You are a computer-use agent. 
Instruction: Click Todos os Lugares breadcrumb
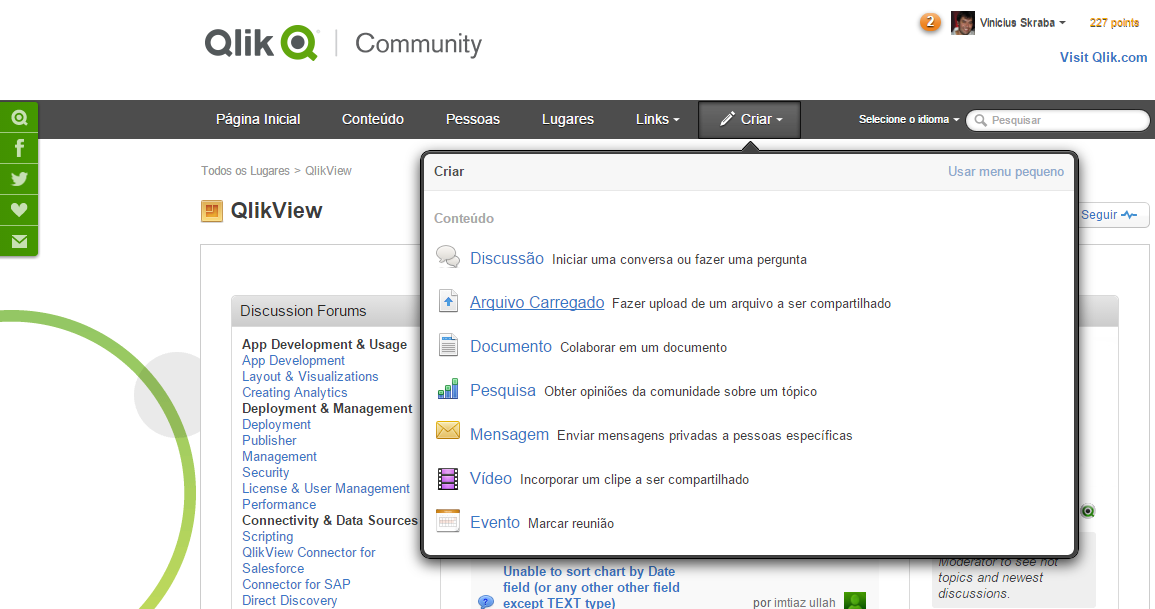tap(245, 171)
